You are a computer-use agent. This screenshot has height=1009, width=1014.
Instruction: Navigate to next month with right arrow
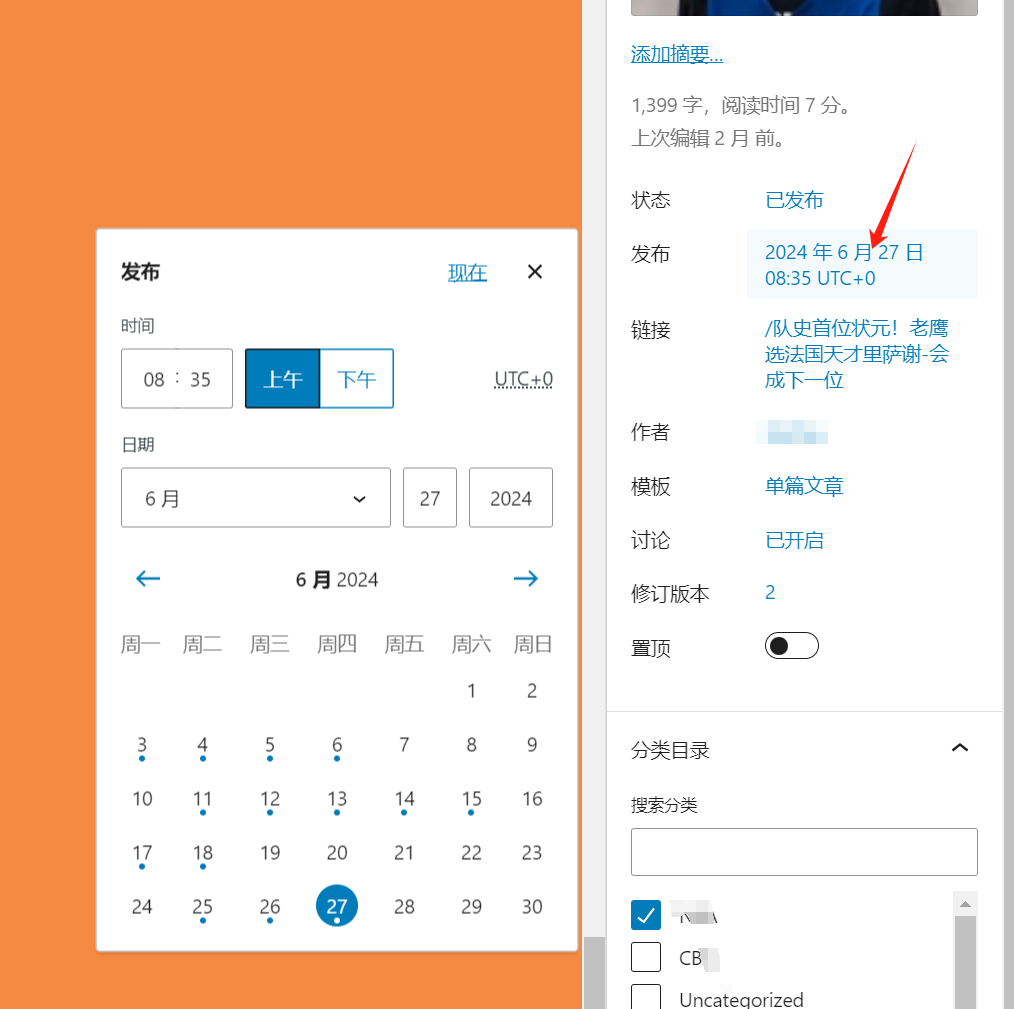click(526, 578)
